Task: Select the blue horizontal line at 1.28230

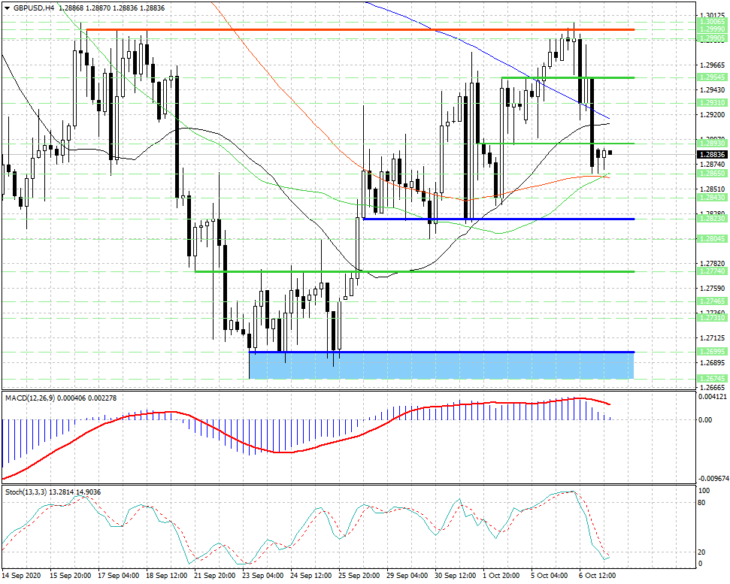Action: click(x=499, y=219)
